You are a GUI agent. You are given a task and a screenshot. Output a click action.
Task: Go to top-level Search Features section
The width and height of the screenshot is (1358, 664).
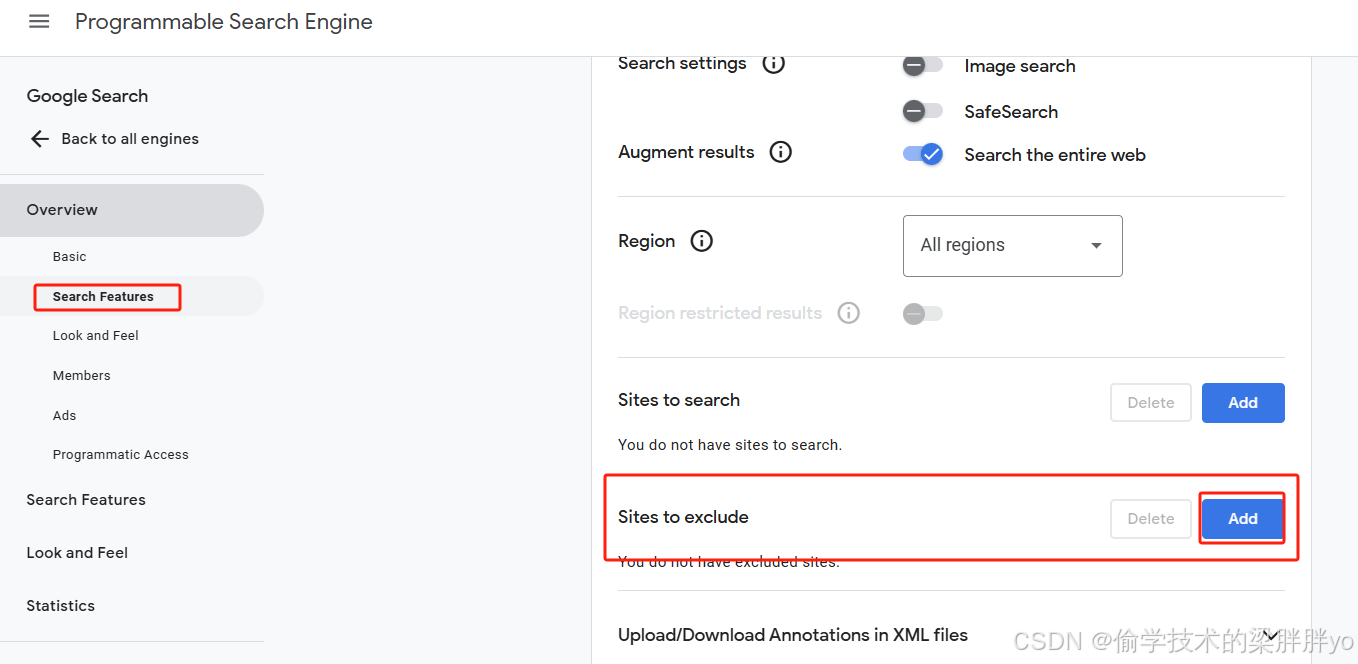pyautogui.click(x=86, y=500)
